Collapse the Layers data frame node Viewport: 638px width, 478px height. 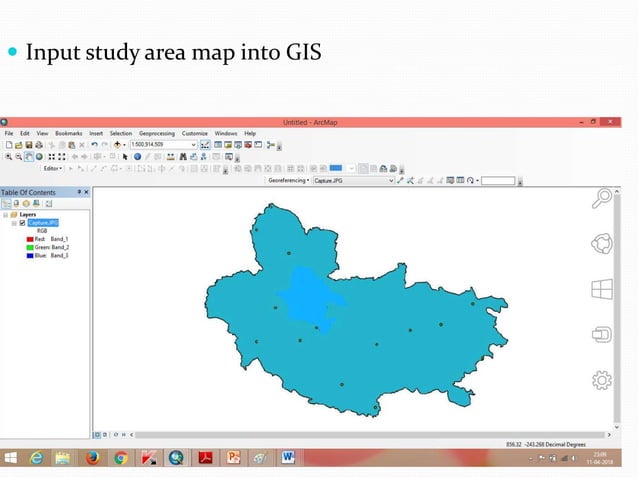[6, 215]
